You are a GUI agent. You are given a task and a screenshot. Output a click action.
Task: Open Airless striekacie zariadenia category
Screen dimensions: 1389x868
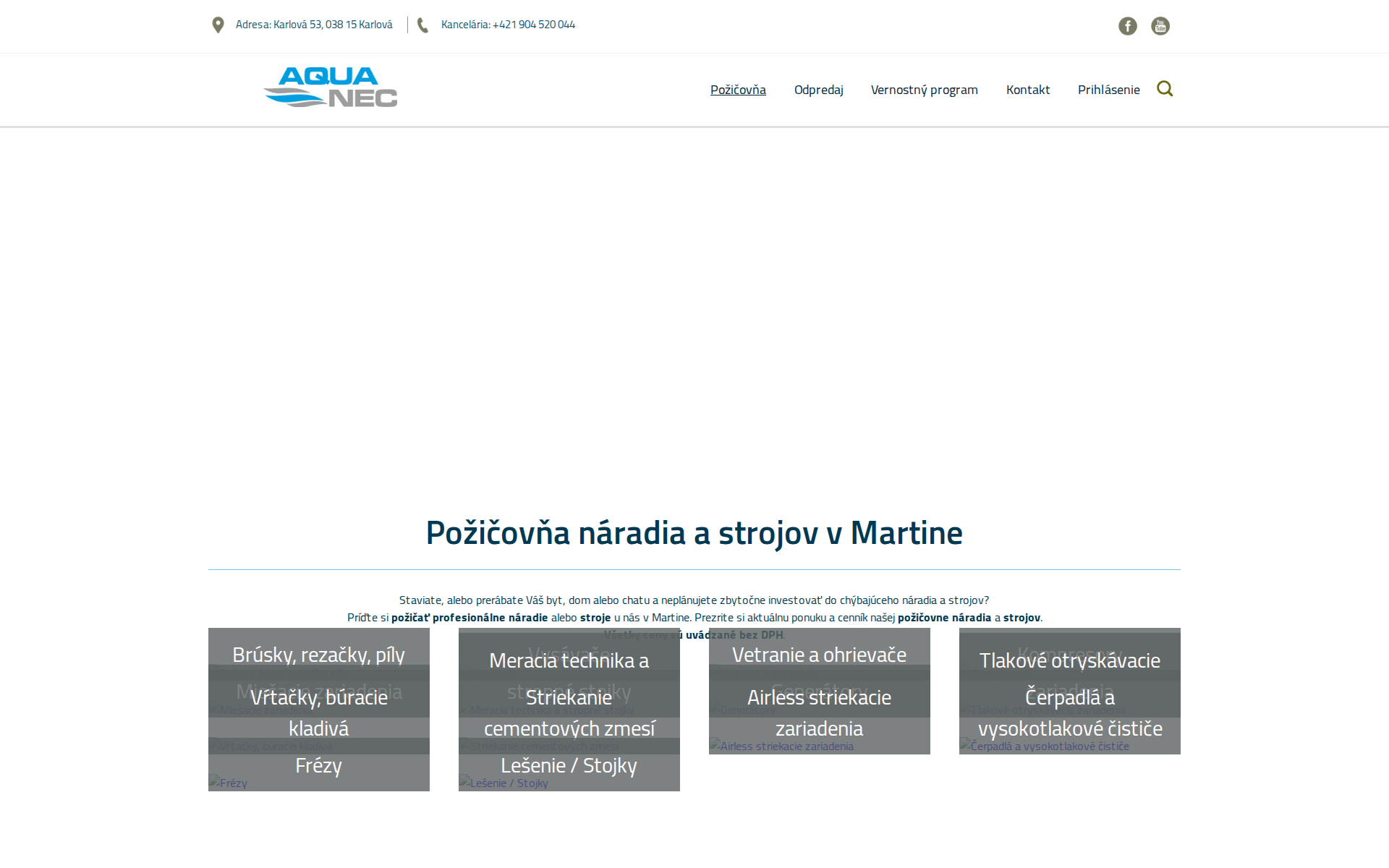tap(819, 712)
